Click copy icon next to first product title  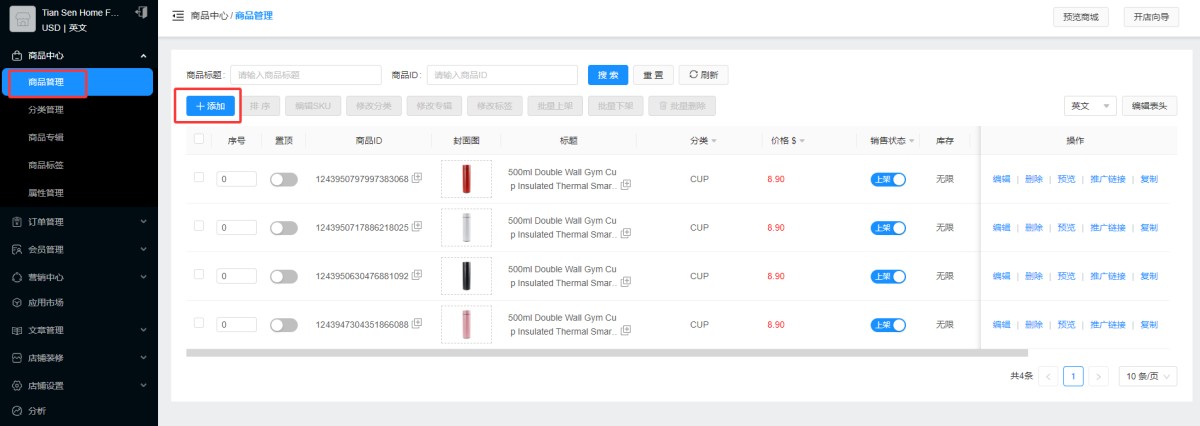[625, 185]
